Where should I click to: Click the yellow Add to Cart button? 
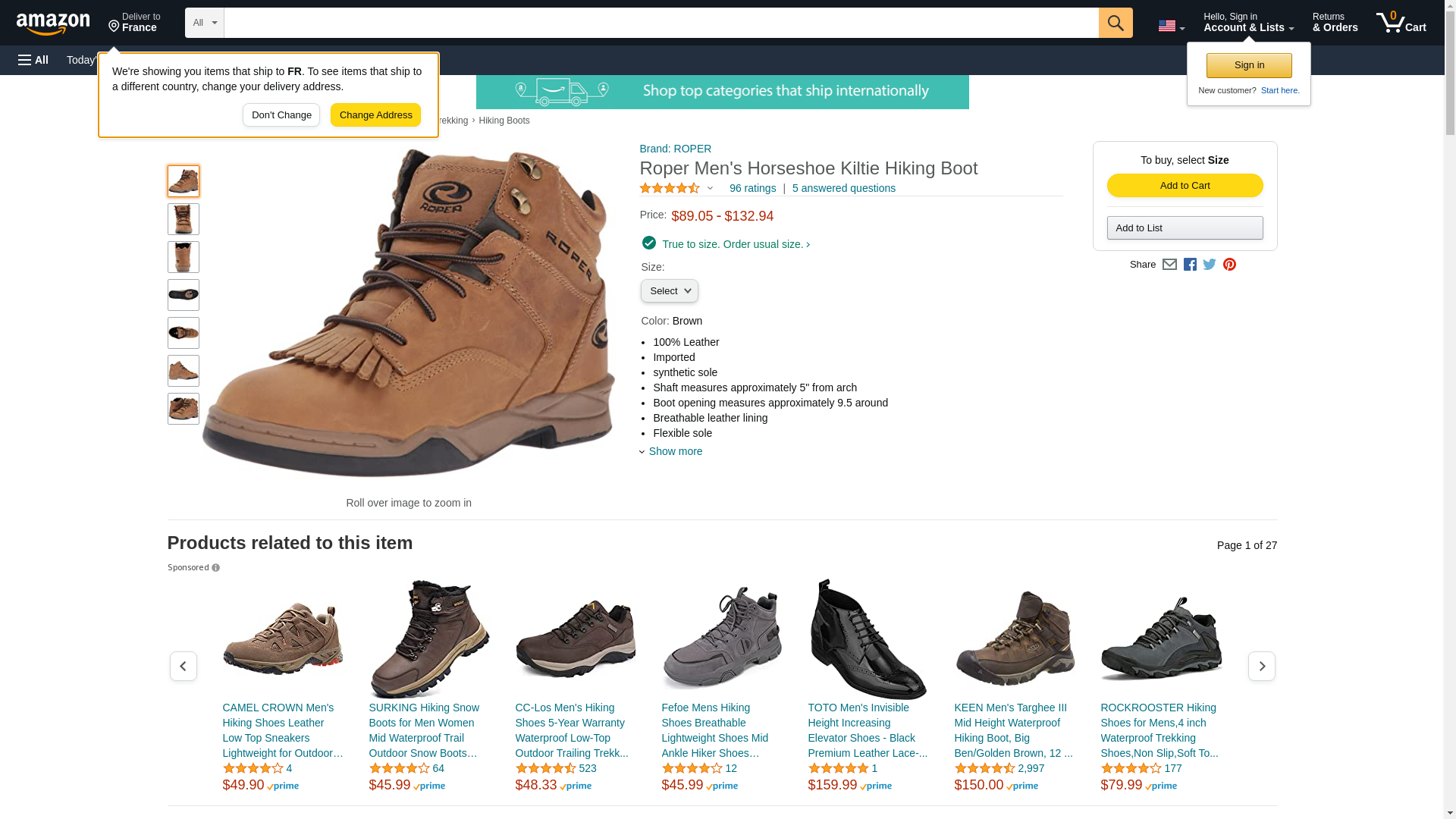click(1185, 186)
